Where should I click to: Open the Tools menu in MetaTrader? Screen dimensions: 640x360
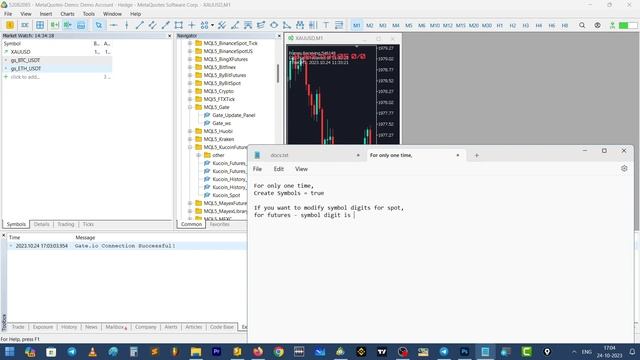tap(89, 14)
